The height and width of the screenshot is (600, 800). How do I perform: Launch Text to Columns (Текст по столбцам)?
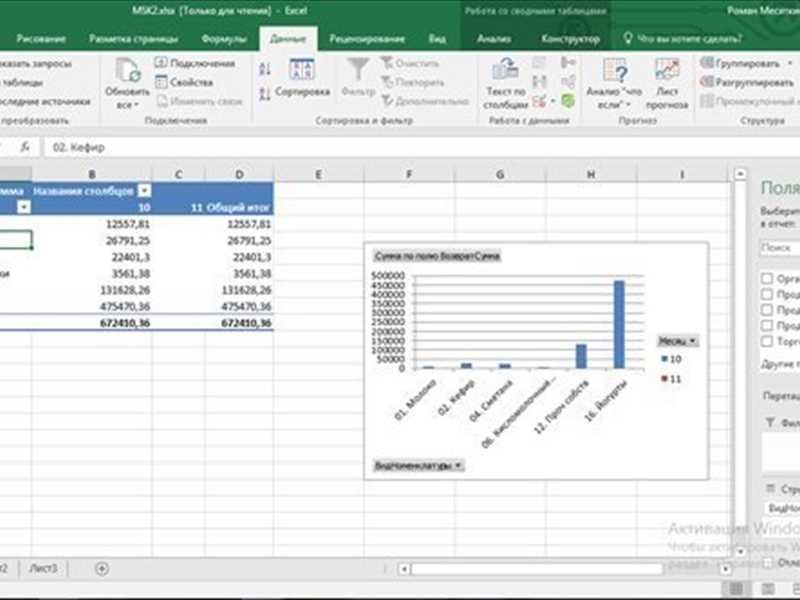click(x=505, y=83)
